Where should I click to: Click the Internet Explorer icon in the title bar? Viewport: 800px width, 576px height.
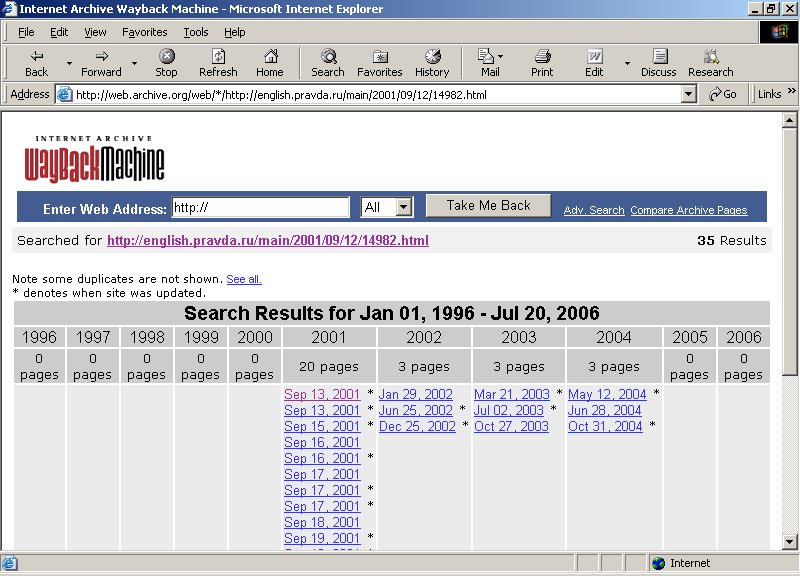coord(9,9)
